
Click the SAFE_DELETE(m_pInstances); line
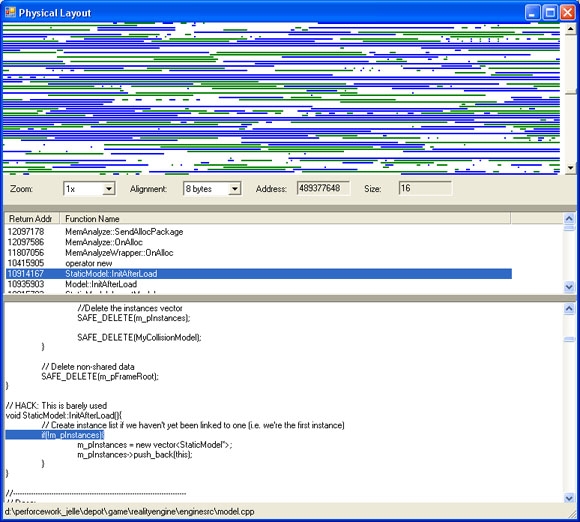click(x=134, y=318)
